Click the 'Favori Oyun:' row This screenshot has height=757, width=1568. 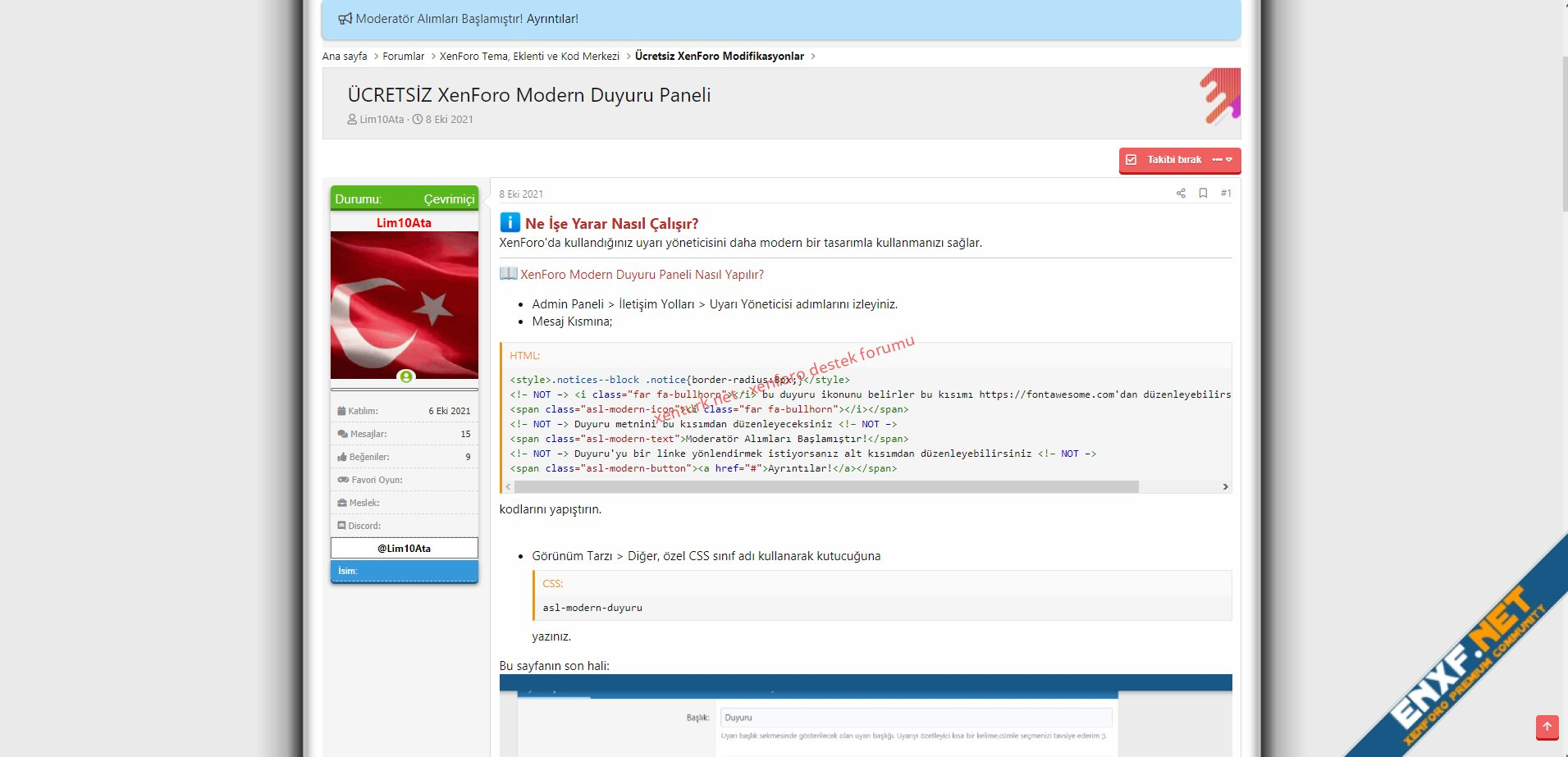coord(405,480)
